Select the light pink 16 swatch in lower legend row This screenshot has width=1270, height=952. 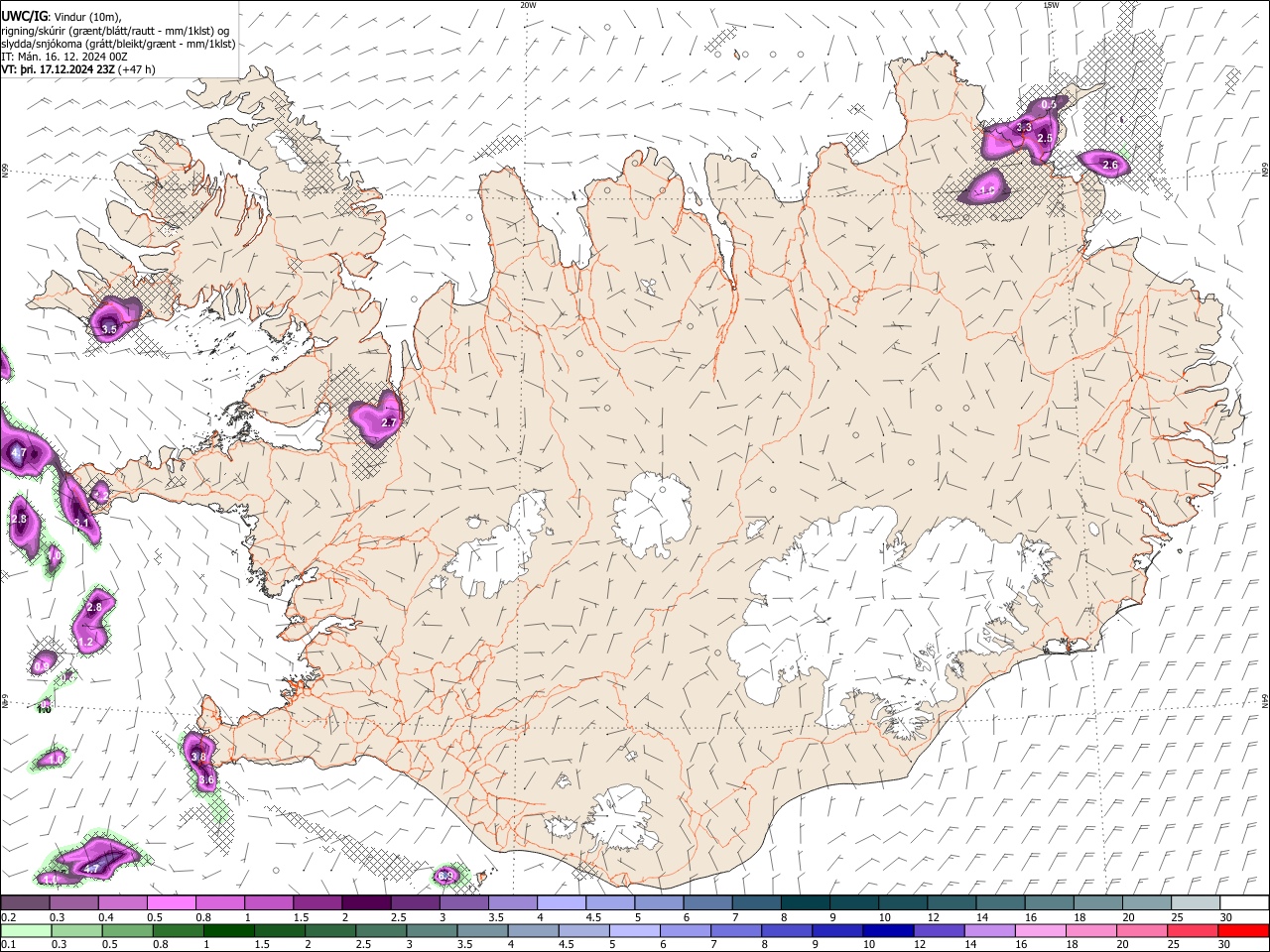pos(1040,930)
